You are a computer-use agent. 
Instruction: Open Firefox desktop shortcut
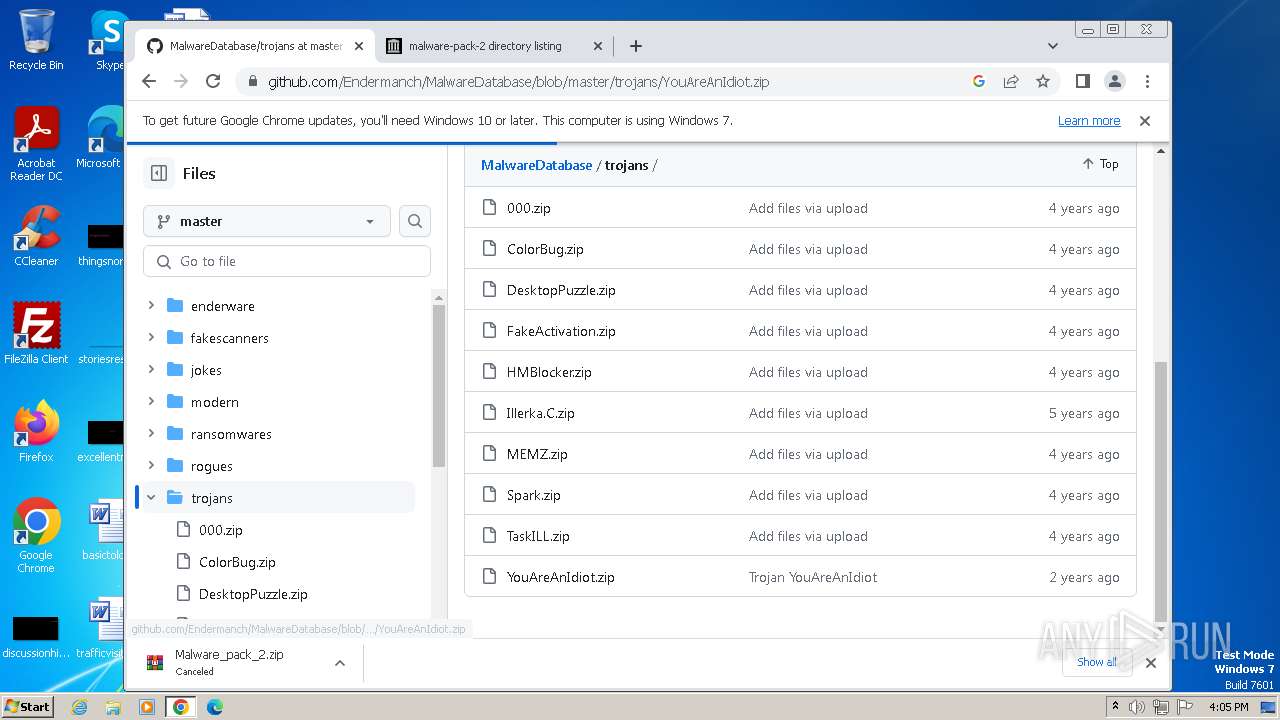(36, 432)
